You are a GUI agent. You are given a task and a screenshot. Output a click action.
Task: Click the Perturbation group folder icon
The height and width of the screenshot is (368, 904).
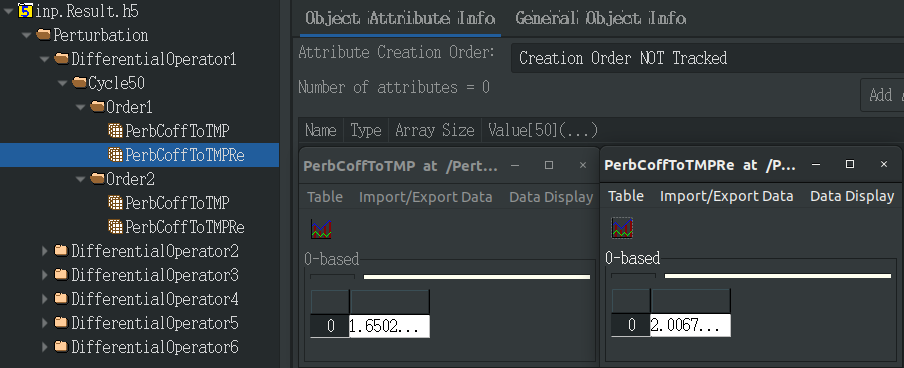(x=43, y=35)
